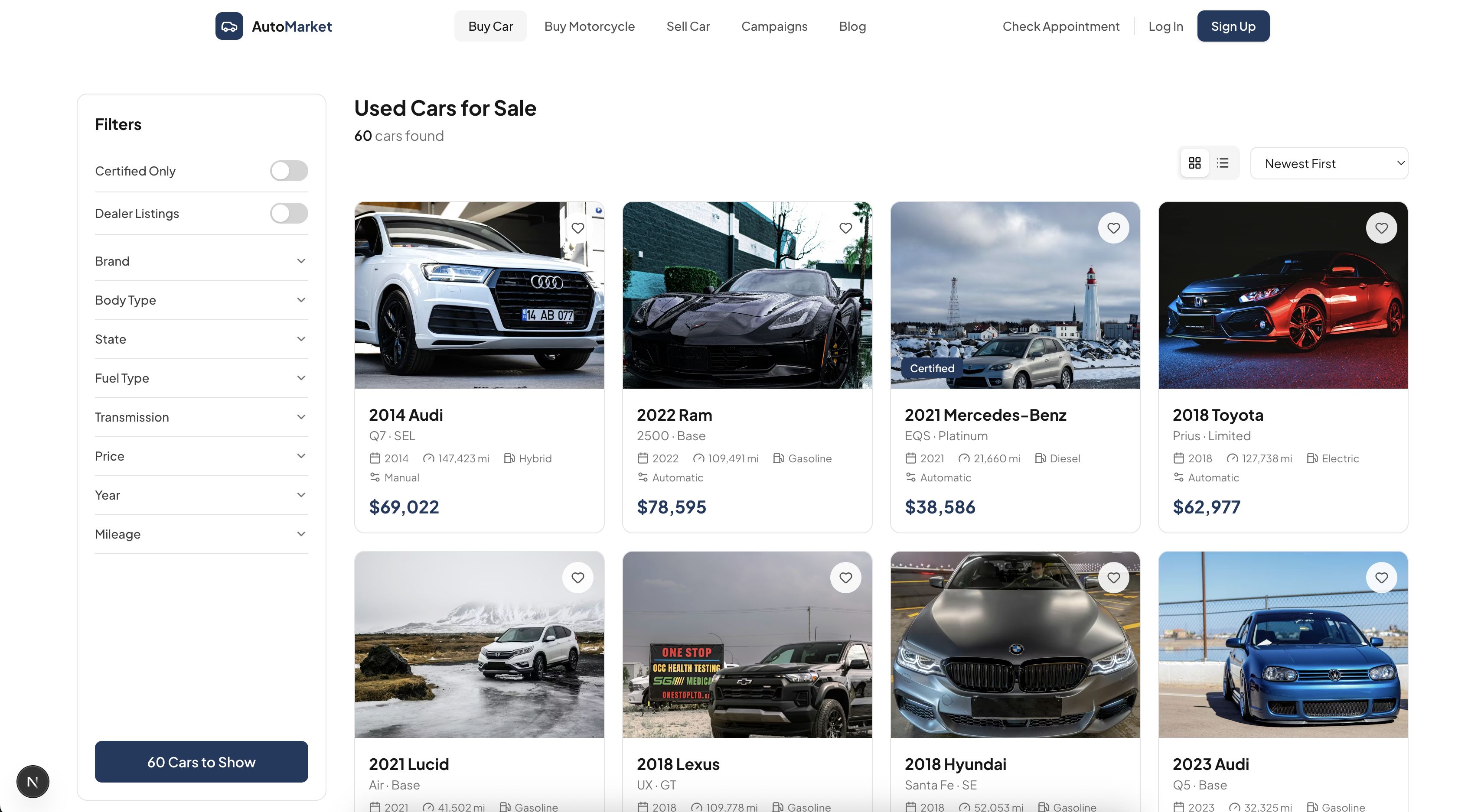Click the Sign Up button

(x=1233, y=26)
